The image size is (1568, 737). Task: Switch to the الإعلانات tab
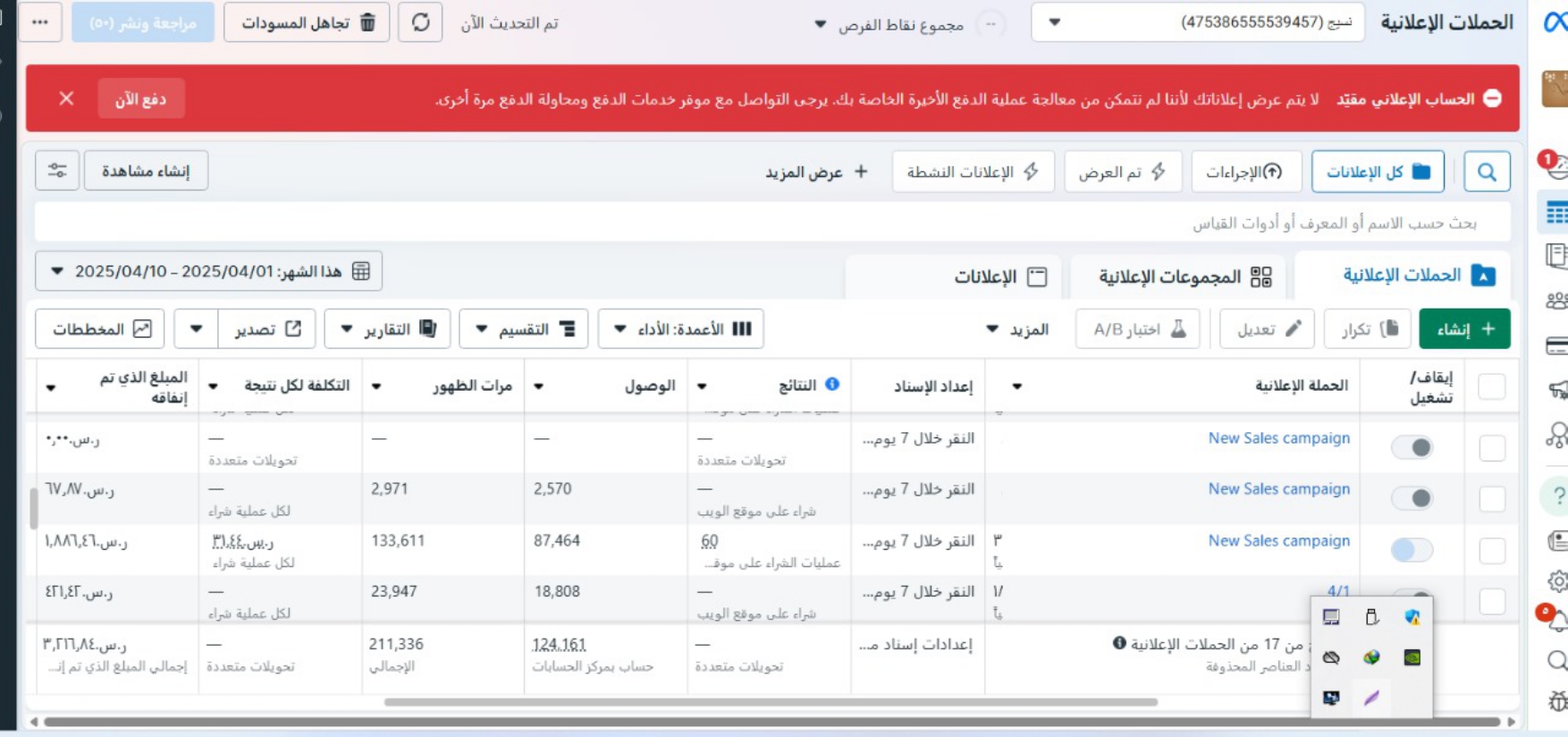pyautogui.click(x=955, y=276)
